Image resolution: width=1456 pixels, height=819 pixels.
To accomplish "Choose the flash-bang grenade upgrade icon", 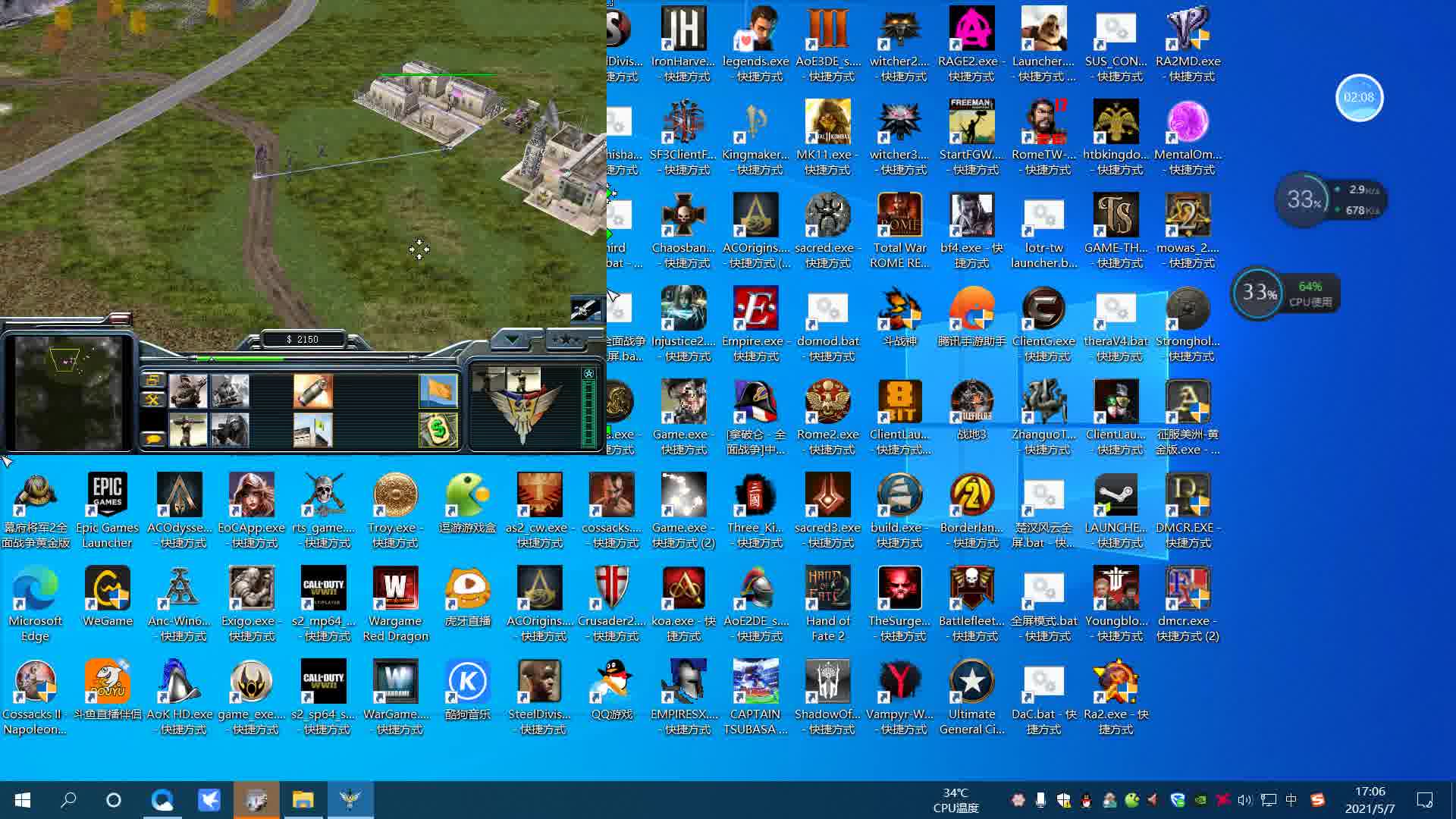I will pyautogui.click(x=313, y=391).
